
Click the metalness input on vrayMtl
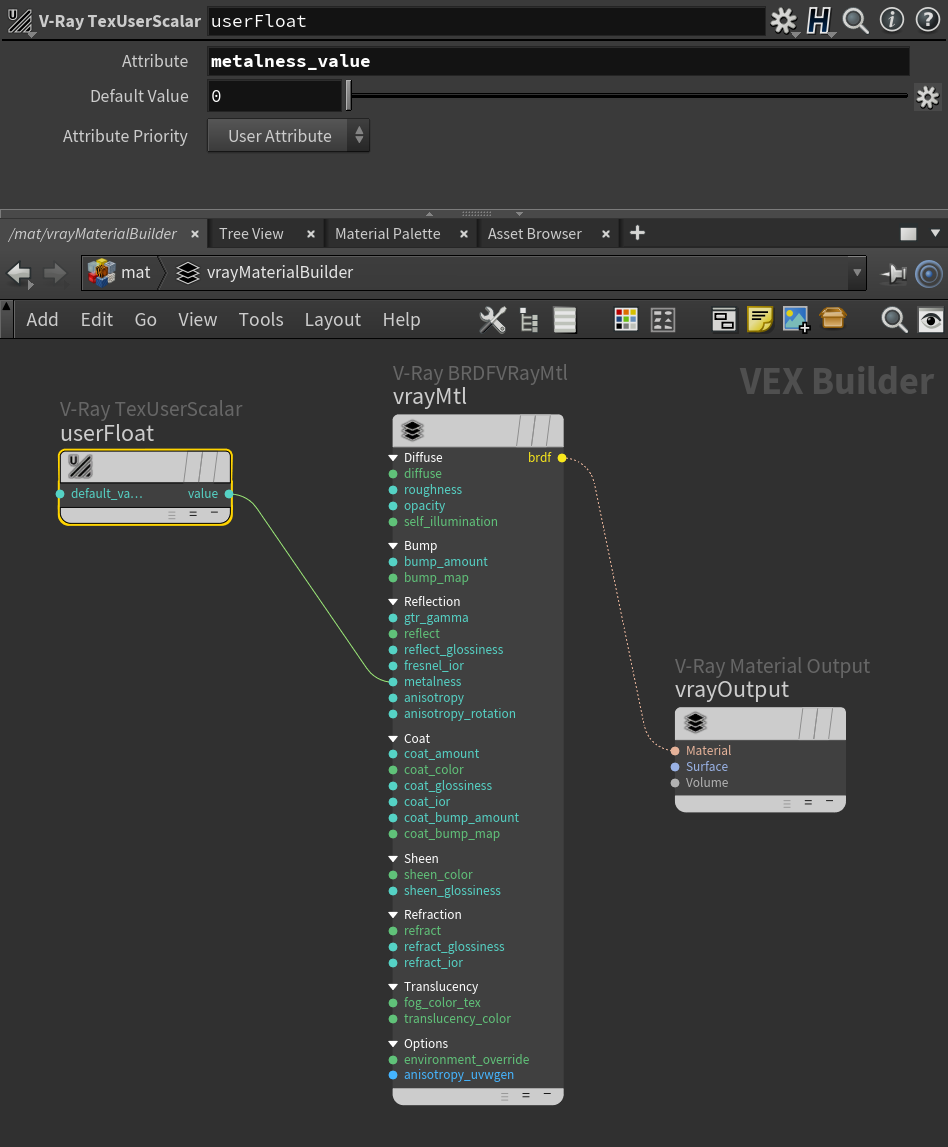[394, 682]
